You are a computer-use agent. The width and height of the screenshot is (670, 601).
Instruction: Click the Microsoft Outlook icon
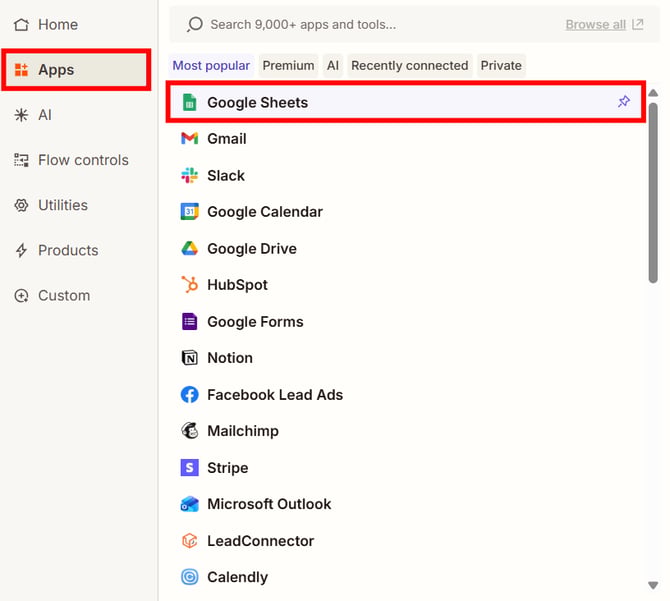coord(190,504)
